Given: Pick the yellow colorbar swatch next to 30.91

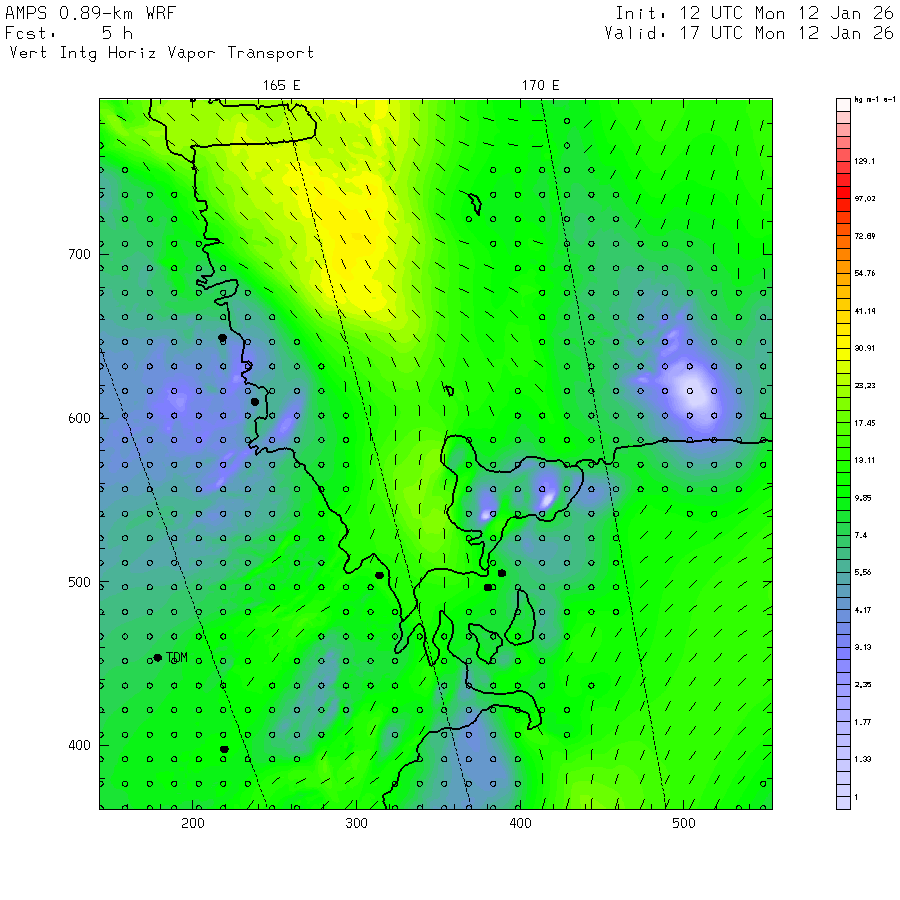Looking at the screenshot, I should point(843,342).
